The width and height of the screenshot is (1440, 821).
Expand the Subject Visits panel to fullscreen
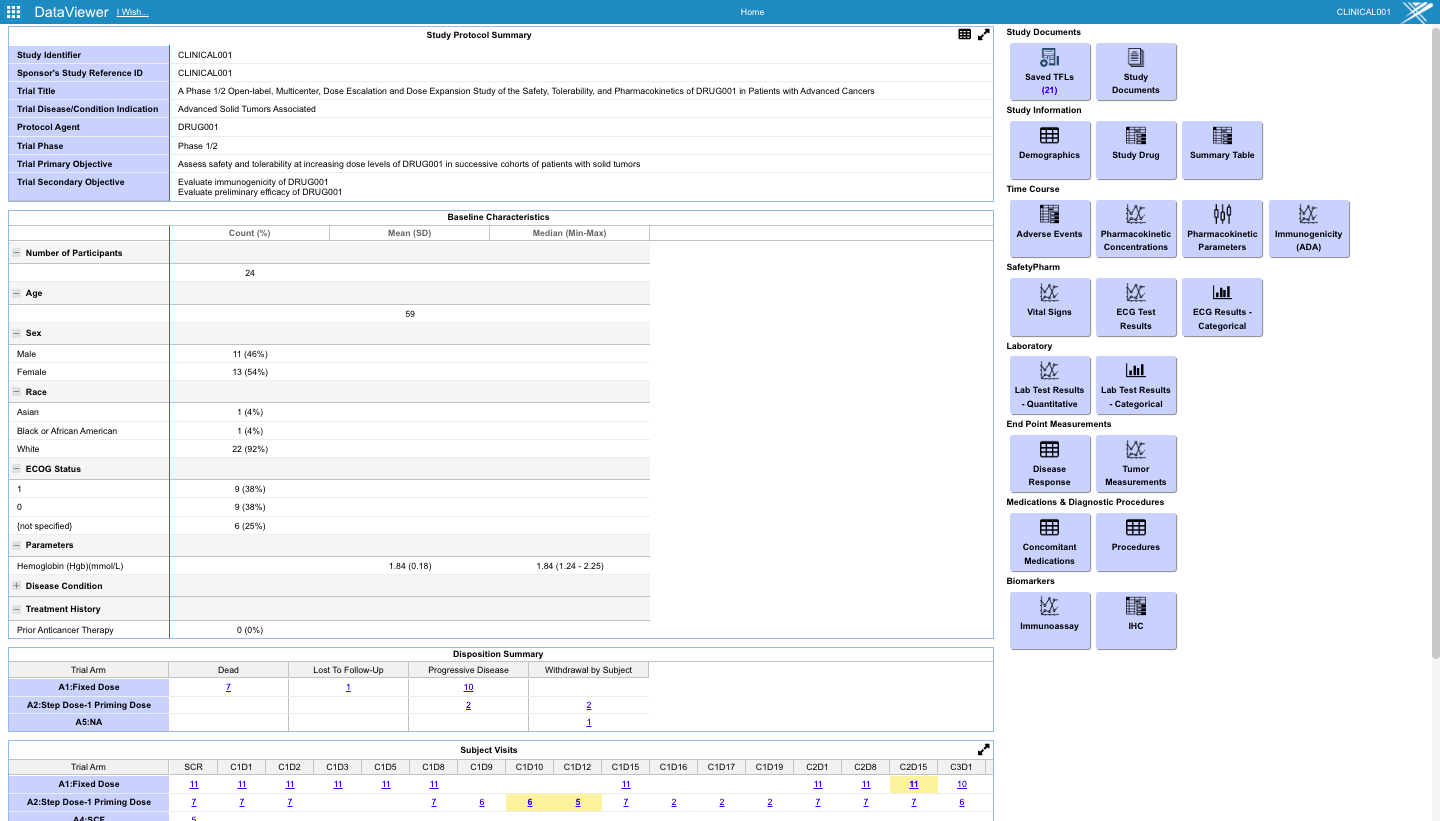(984, 748)
